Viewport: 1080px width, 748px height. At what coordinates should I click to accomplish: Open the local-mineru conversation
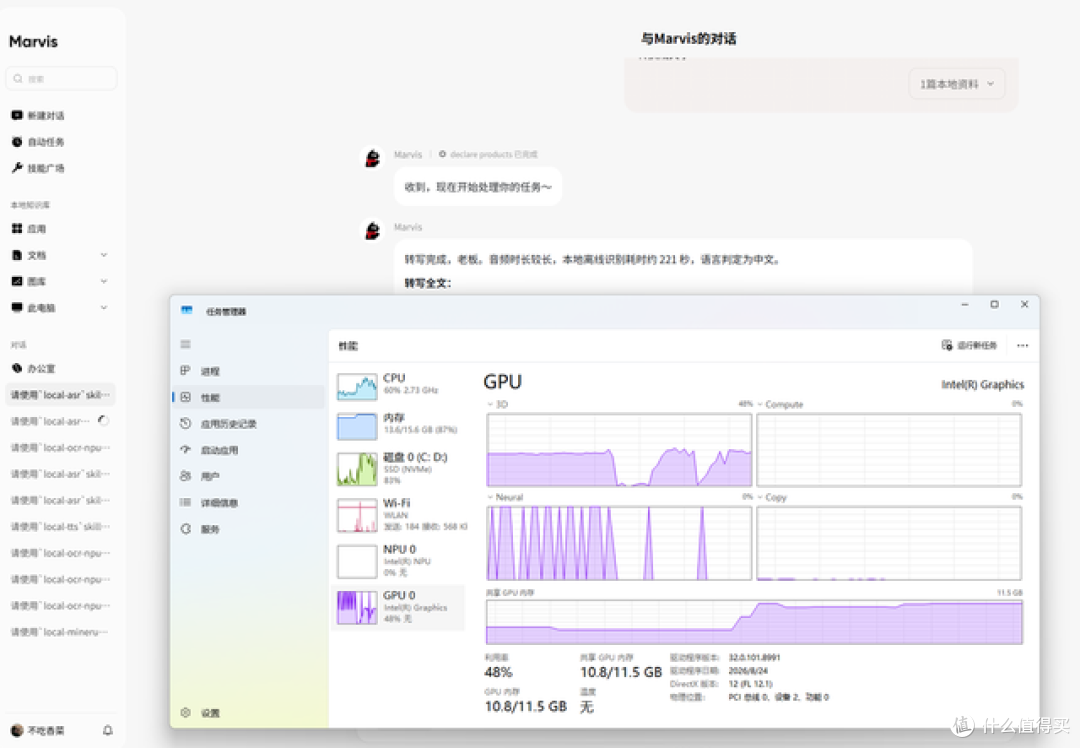click(x=61, y=632)
